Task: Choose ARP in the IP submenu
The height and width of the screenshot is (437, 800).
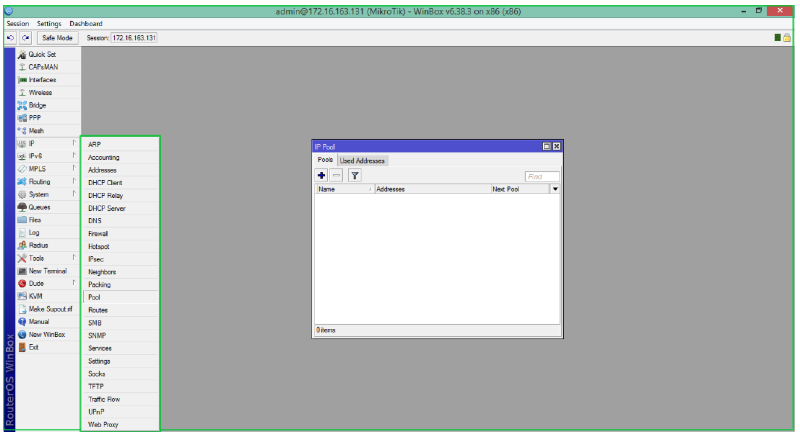Action: (120, 145)
